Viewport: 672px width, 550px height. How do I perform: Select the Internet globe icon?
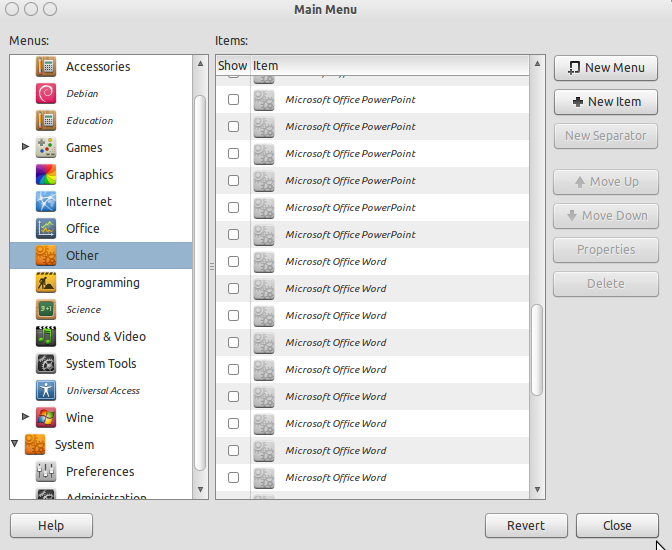pyautogui.click(x=46, y=201)
